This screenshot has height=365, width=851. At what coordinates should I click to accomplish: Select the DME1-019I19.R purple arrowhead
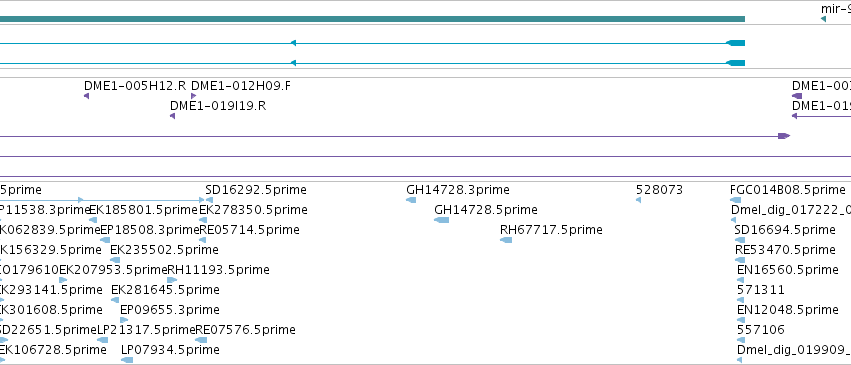click(173, 116)
